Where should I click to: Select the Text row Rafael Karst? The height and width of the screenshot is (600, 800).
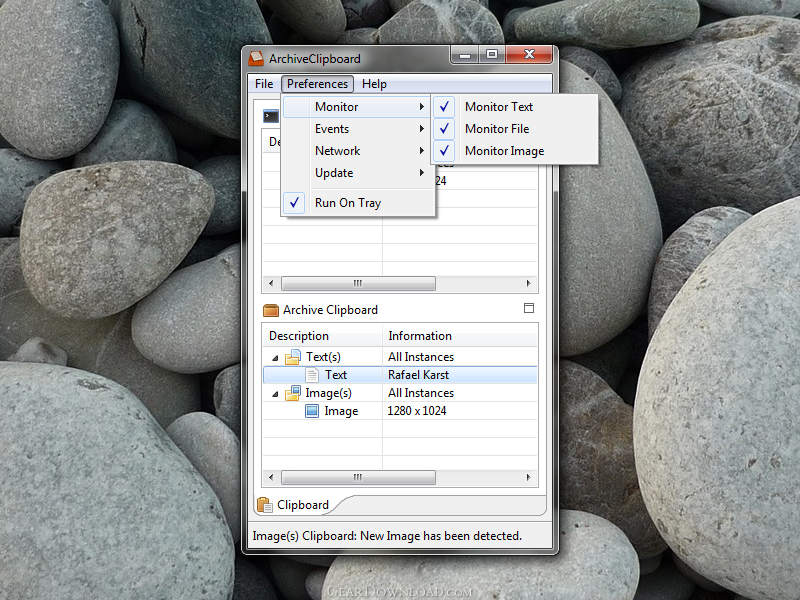(400, 375)
